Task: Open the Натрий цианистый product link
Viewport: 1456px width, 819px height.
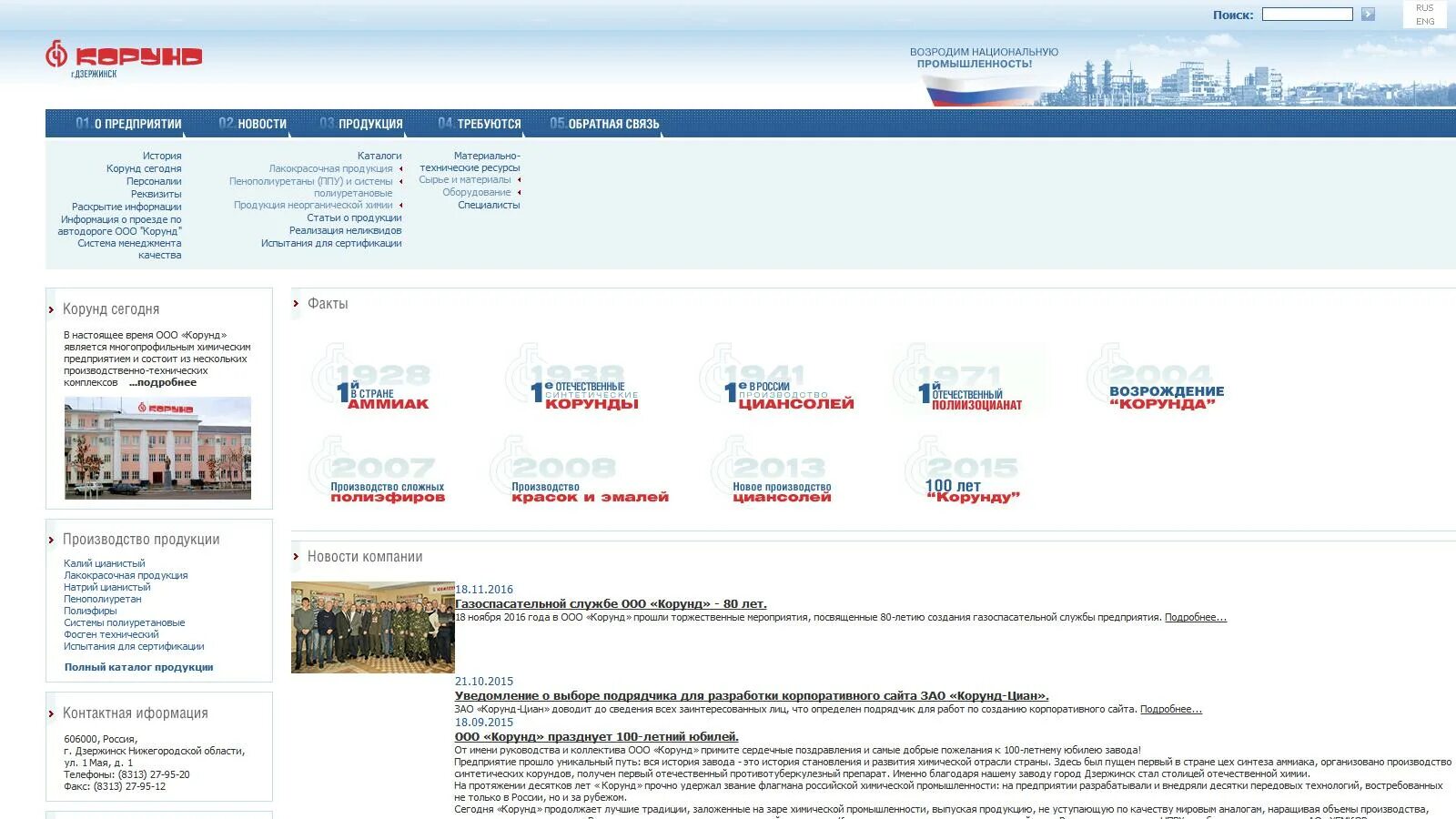Action: tap(107, 588)
